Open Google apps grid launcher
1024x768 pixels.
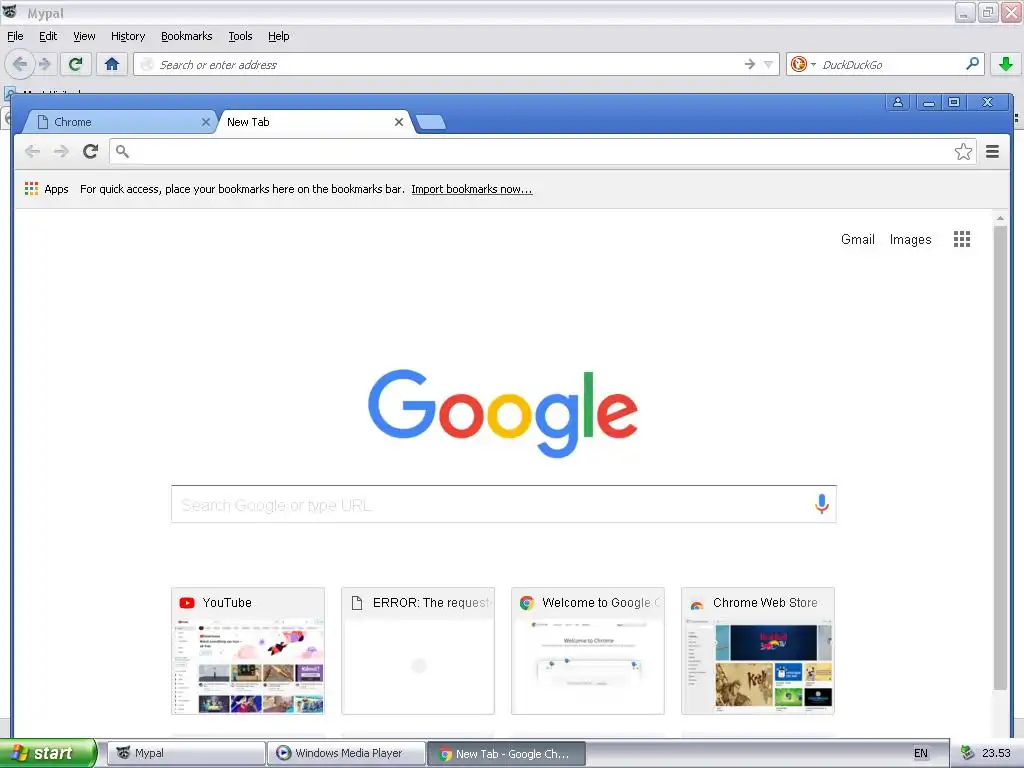(x=961, y=239)
